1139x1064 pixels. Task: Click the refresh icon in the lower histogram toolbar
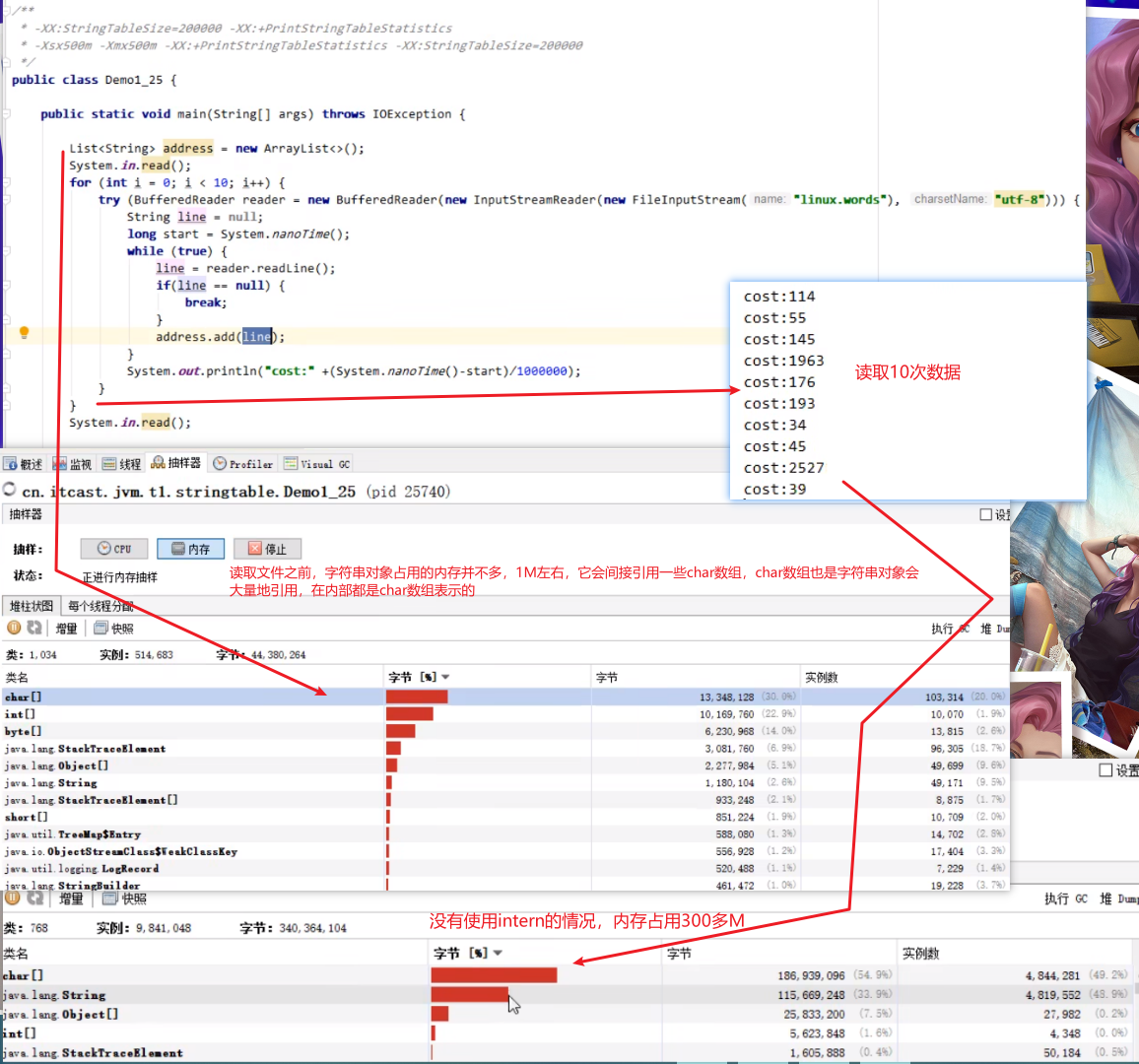click(34, 898)
